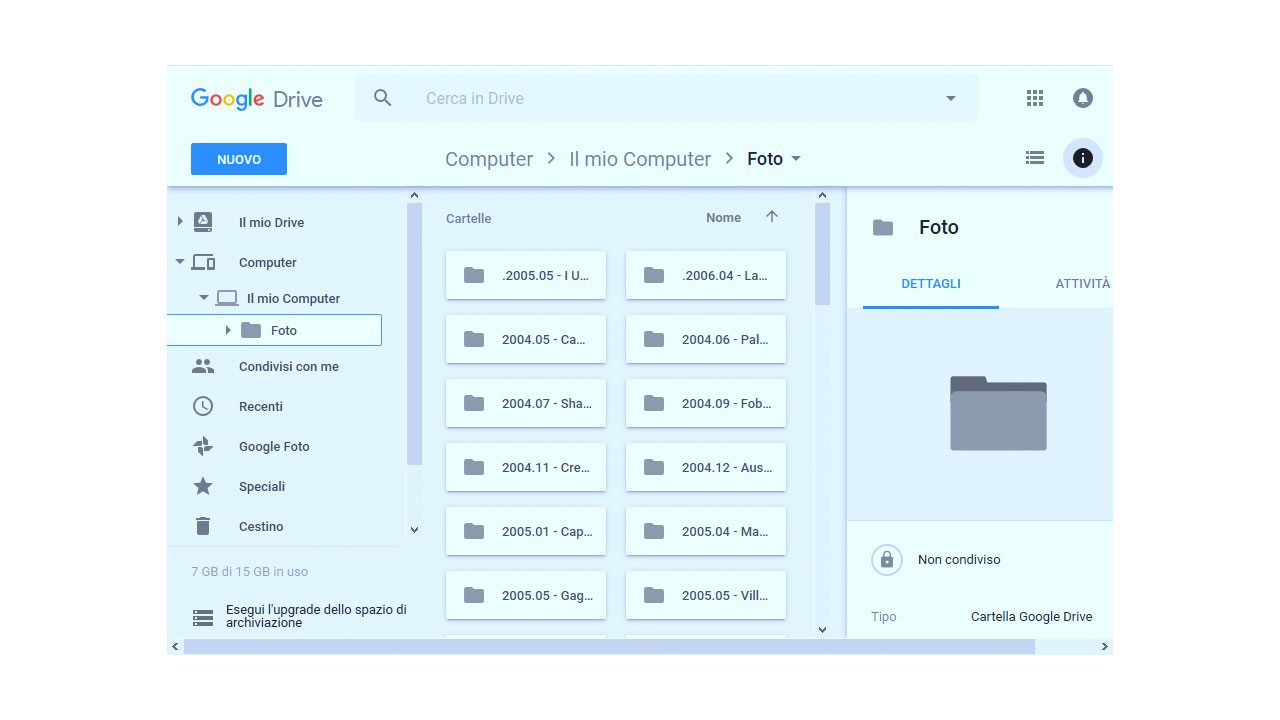Collapse the Computer tree node
Image resolution: width=1280 pixels, height=720 pixels.
[x=180, y=262]
